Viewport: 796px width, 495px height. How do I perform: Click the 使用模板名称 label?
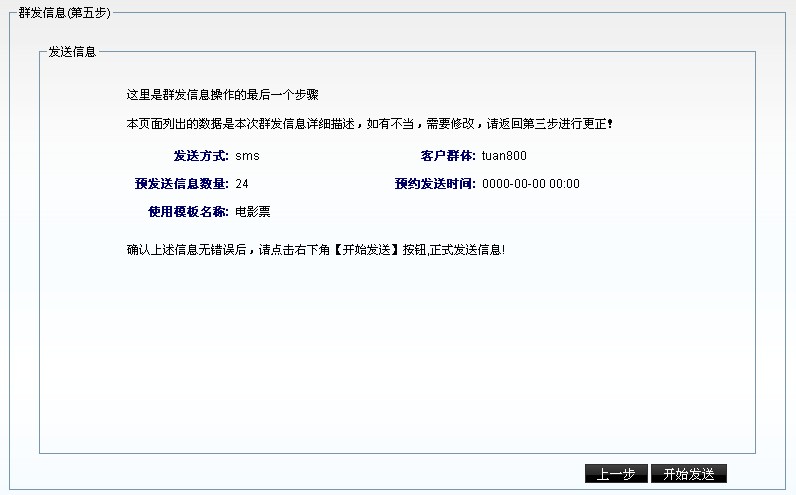(188, 212)
